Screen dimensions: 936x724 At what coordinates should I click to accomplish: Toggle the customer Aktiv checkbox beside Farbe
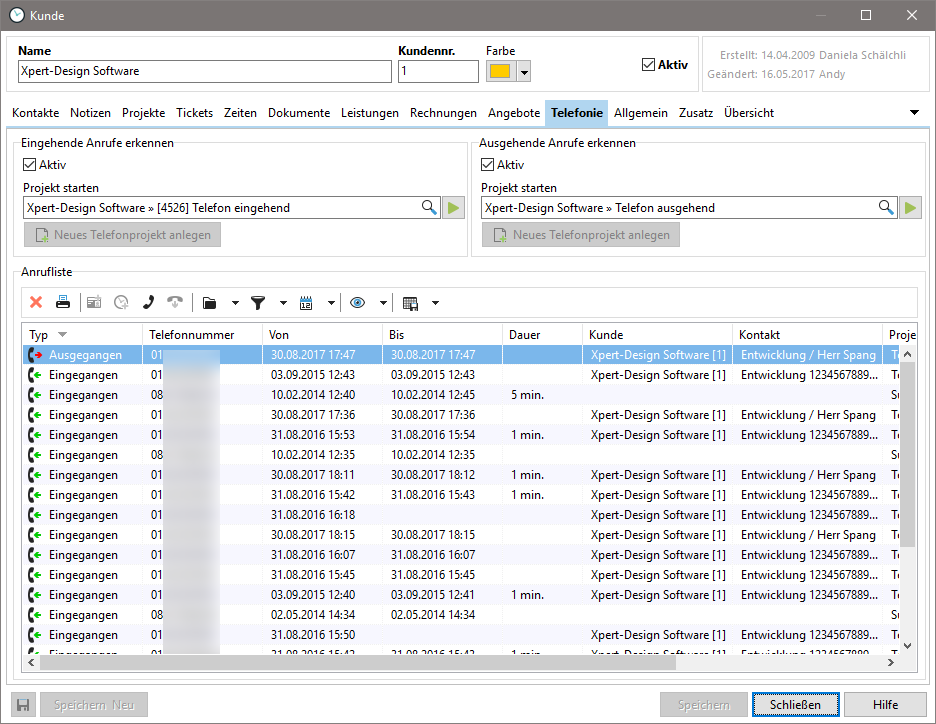(648, 65)
